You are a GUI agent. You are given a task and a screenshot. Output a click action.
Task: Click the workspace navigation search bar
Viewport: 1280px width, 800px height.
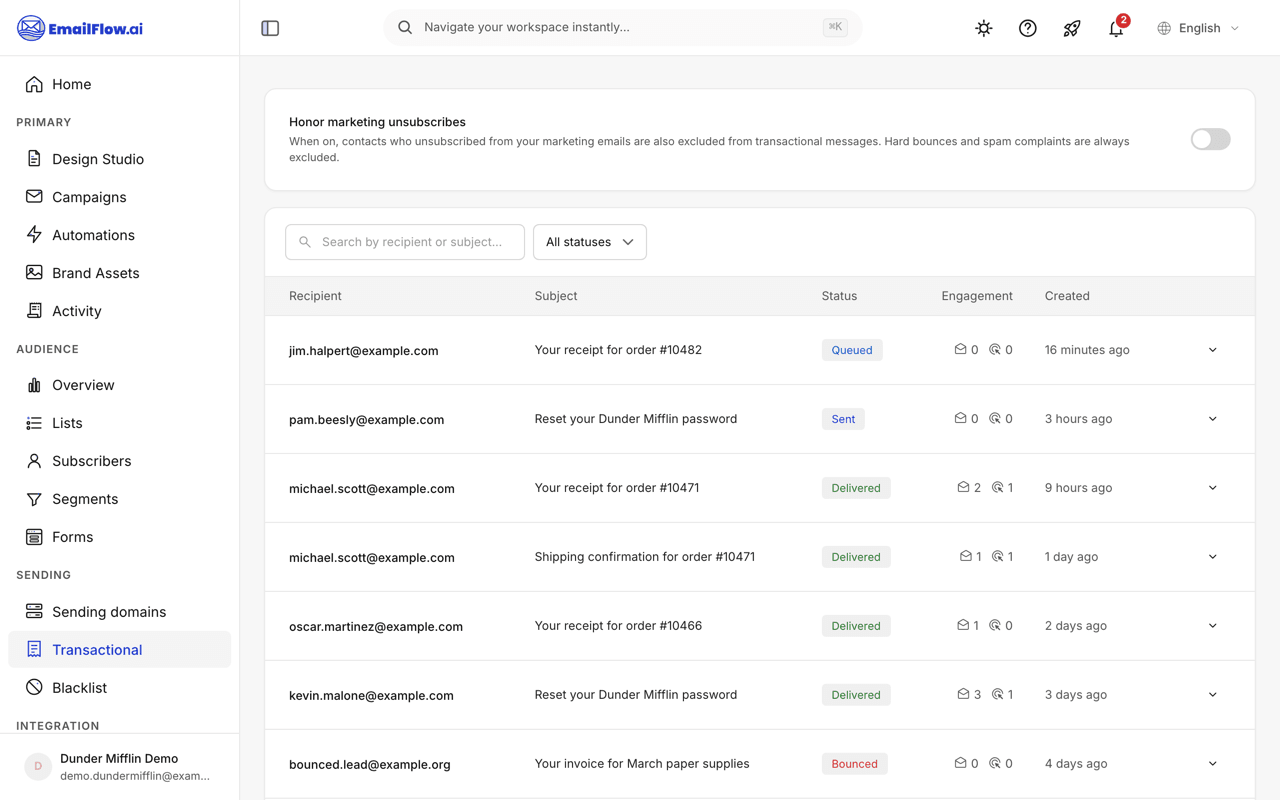coord(622,28)
